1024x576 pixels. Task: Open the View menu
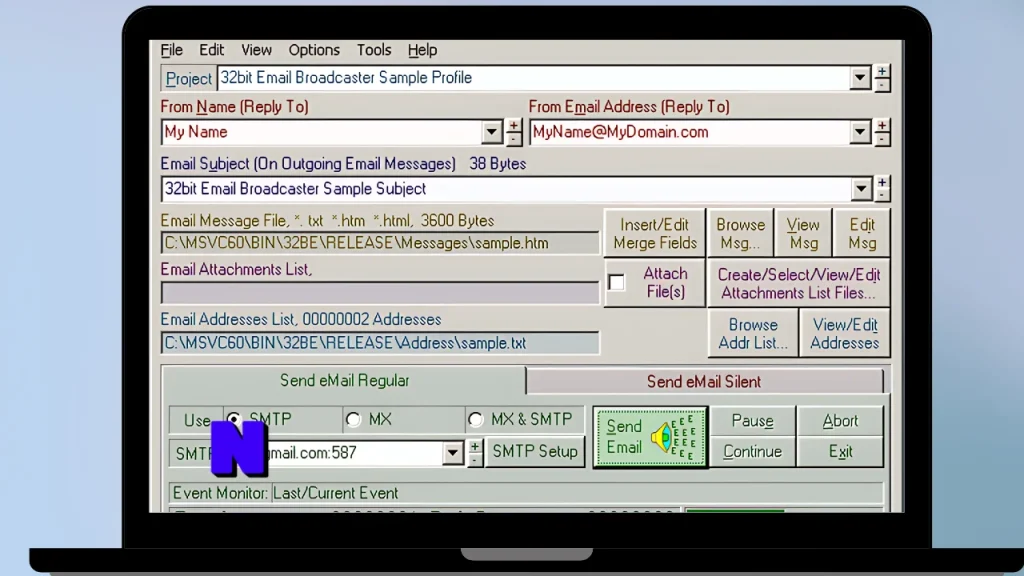(x=256, y=50)
